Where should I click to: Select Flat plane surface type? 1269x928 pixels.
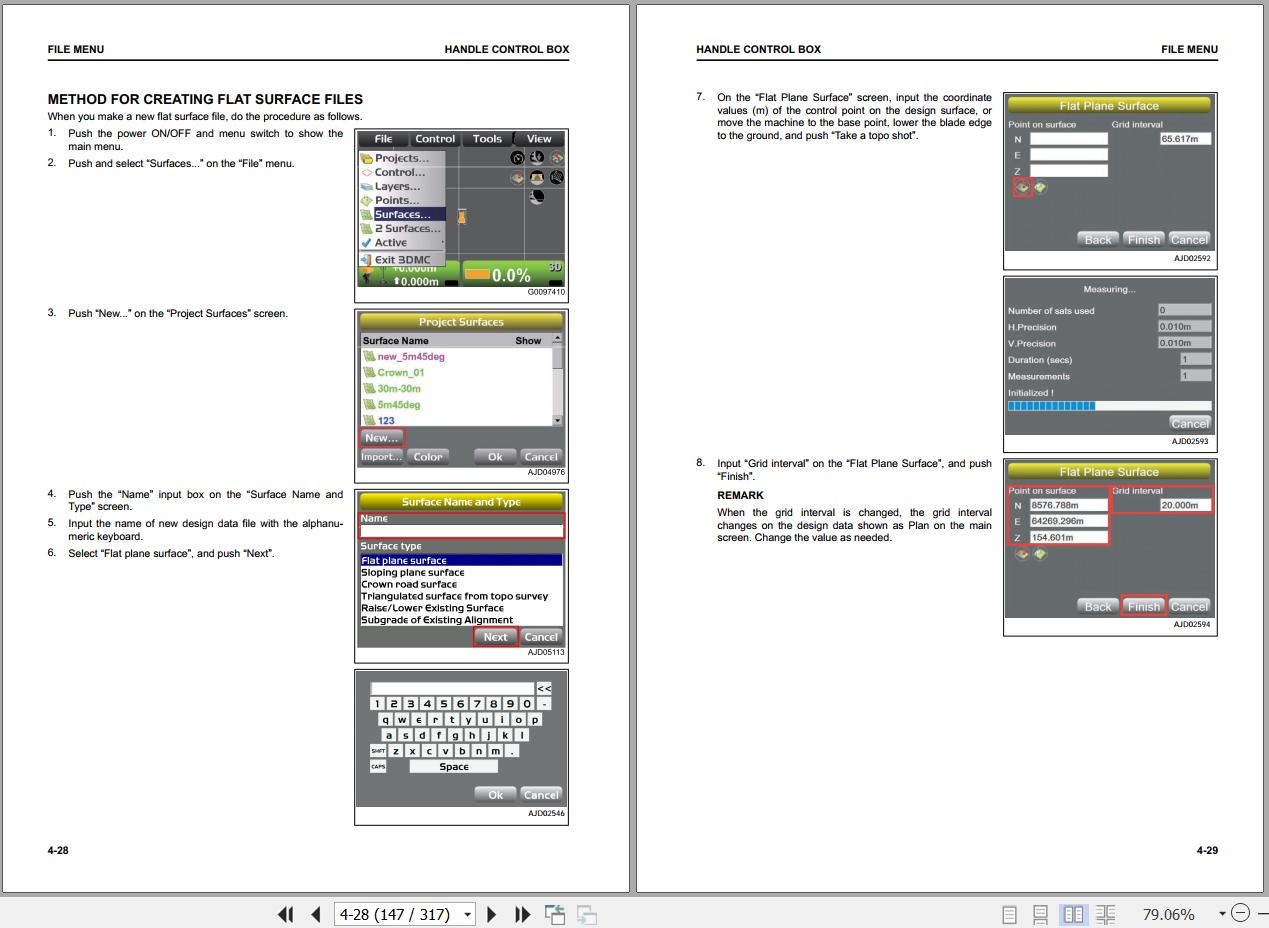point(461,560)
